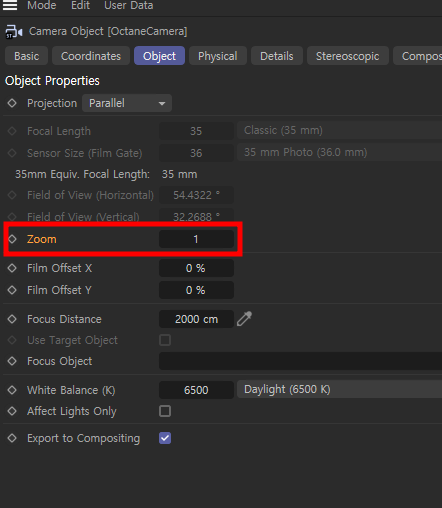
Task: Toggle the Projection keyframe diamond
Action: click(12, 103)
